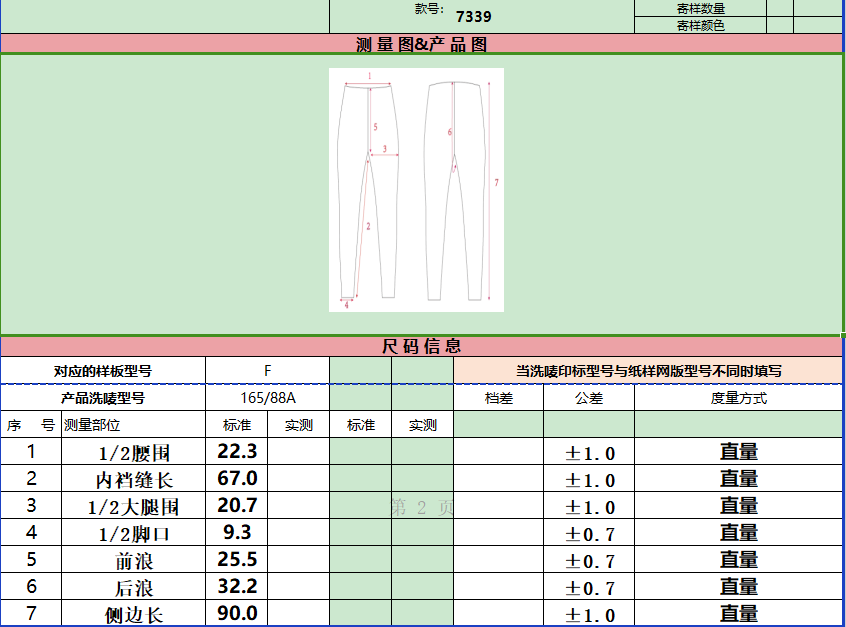Select the tolerance cell in the 前浪 row
Image resolution: width=846 pixels, height=627 pixels.
pos(589,560)
